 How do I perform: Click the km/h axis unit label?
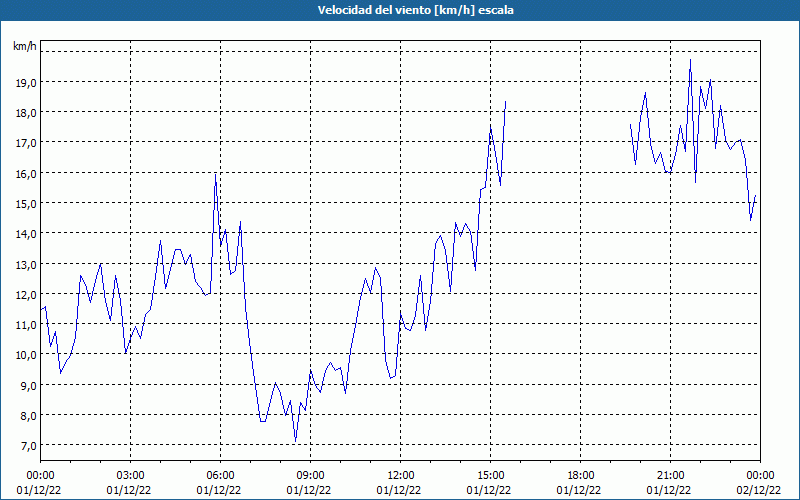pyautogui.click(x=24, y=46)
